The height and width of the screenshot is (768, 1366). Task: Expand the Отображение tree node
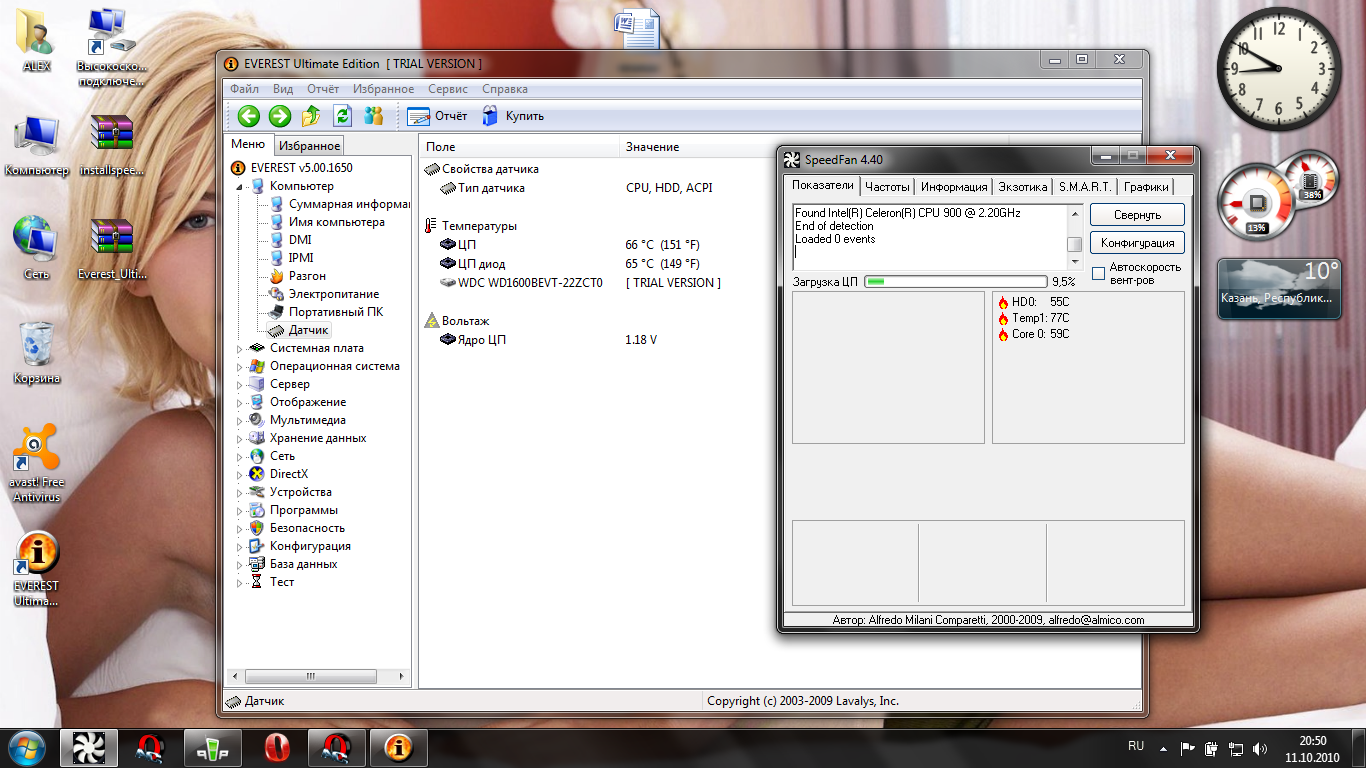240,402
